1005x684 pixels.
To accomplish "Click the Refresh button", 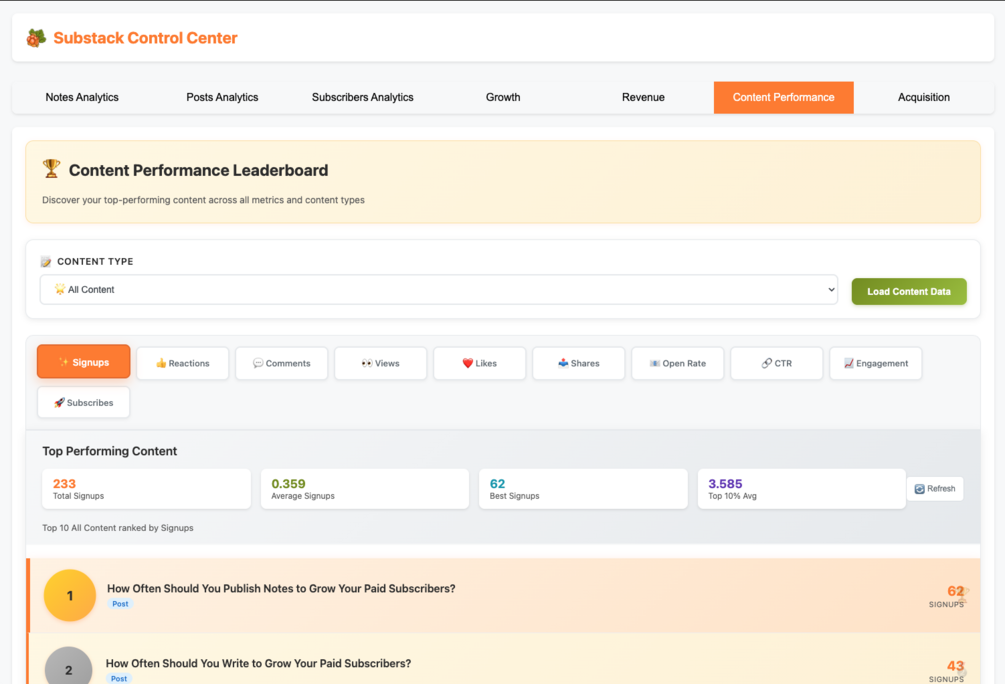I will tap(934, 488).
